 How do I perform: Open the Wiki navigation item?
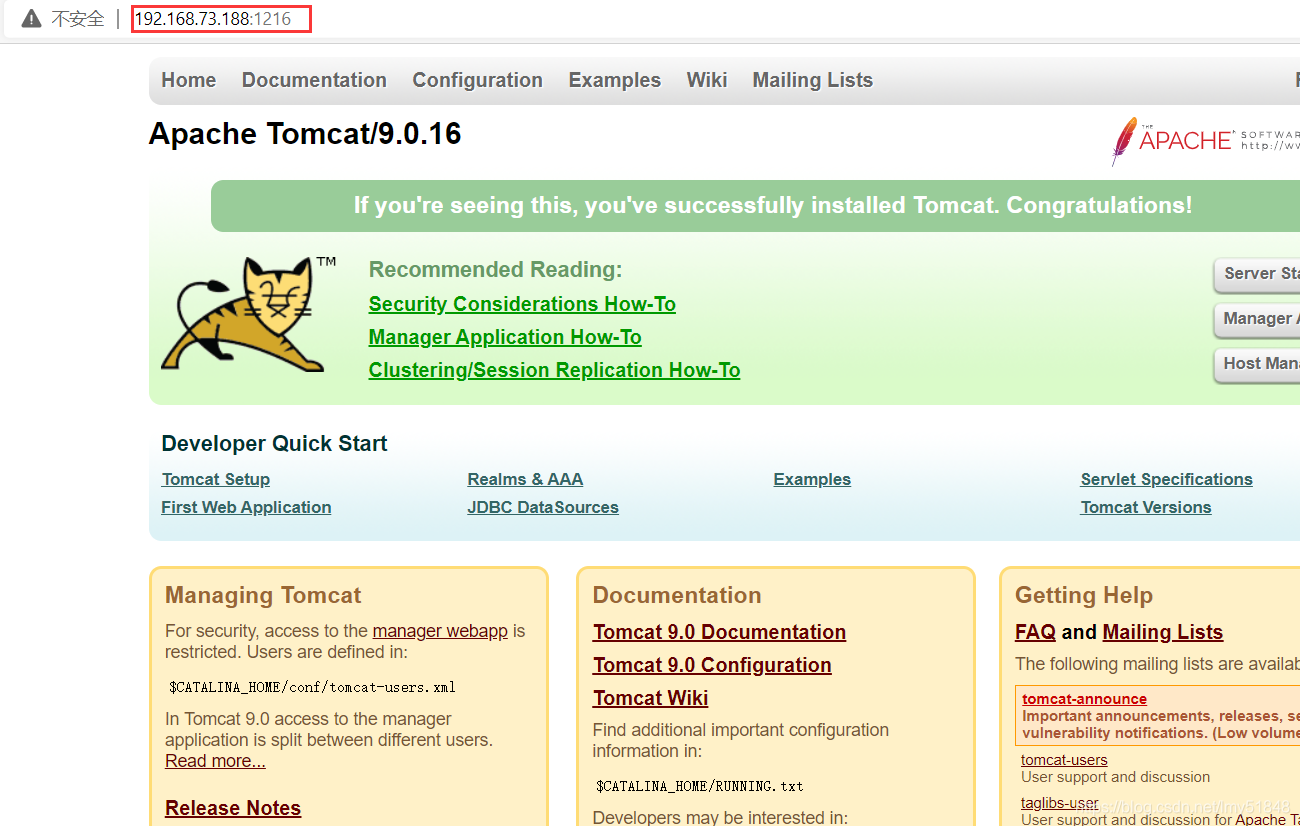pos(707,80)
